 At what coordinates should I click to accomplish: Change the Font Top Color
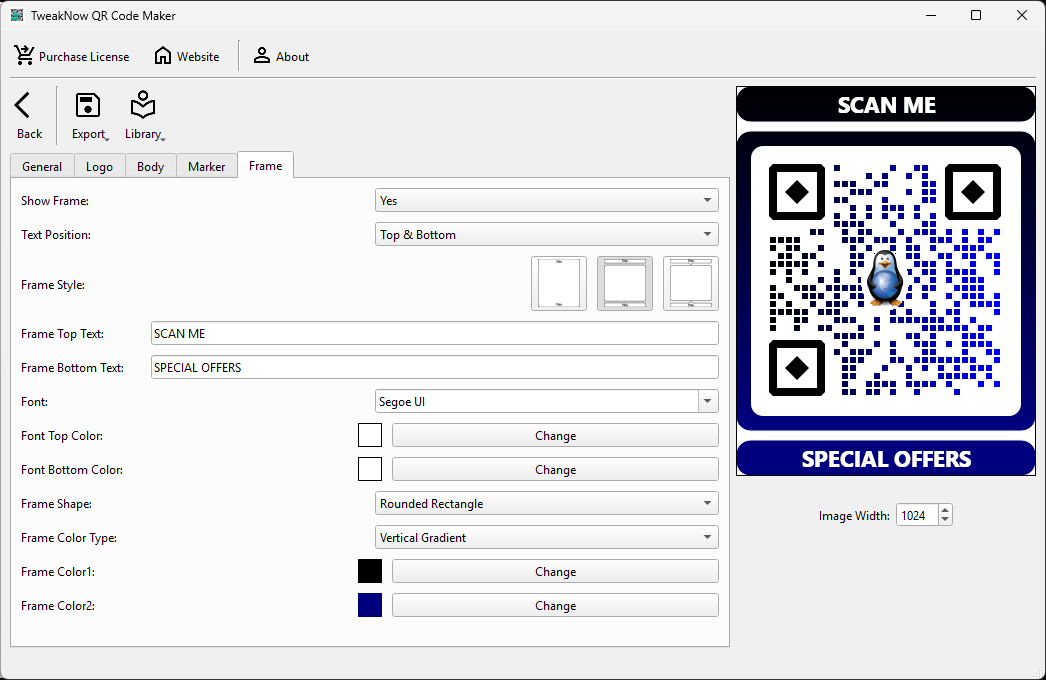click(x=555, y=435)
